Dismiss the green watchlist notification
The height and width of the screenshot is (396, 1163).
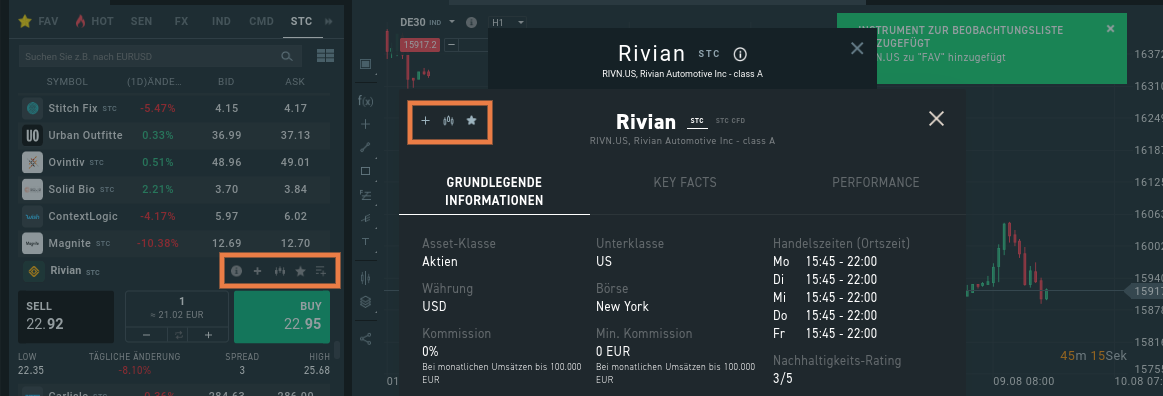coord(1110,29)
